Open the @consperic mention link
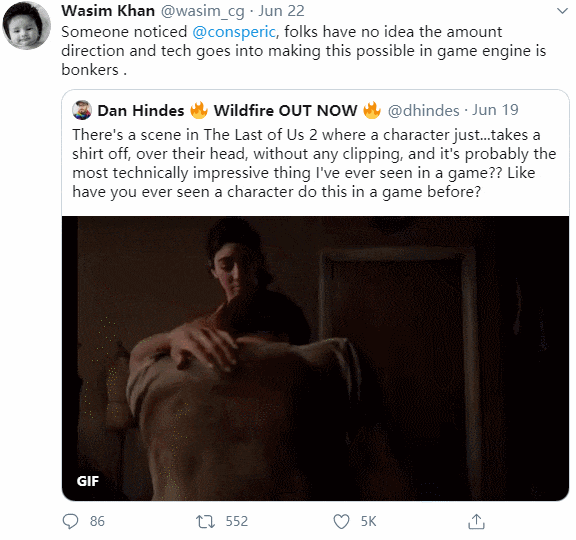The height and width of the screenshot is (540, 576). coord(234,32)
